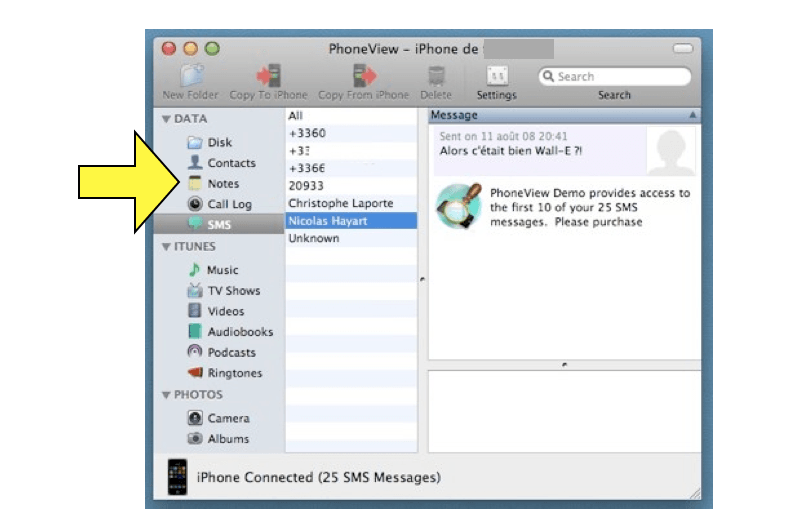Click the 'Alors c'était bien Wall-E' message
807x526 pixels.
point(511,151)
